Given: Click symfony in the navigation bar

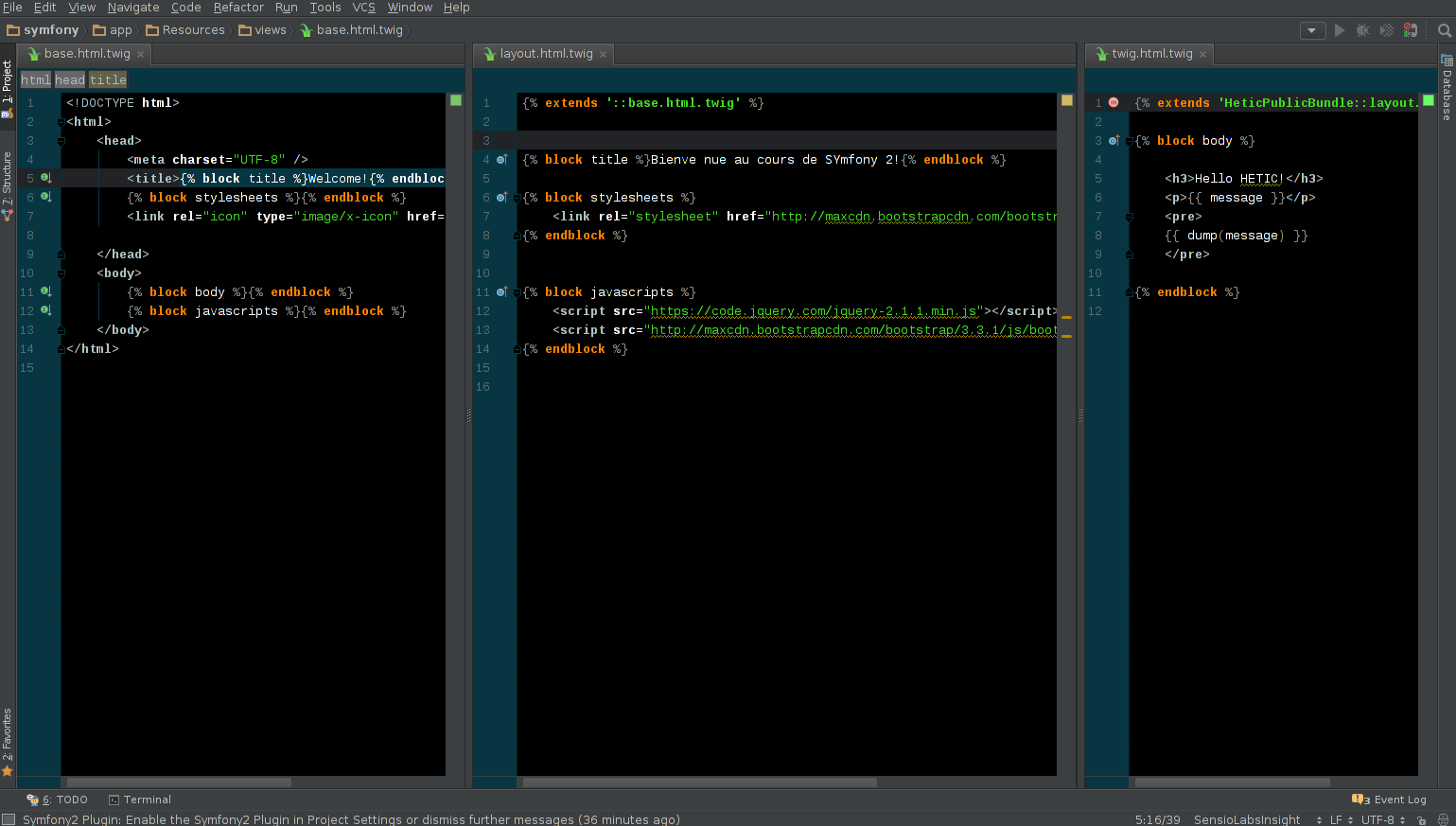Looking at the screenshot, I should [x=43, y=30].
